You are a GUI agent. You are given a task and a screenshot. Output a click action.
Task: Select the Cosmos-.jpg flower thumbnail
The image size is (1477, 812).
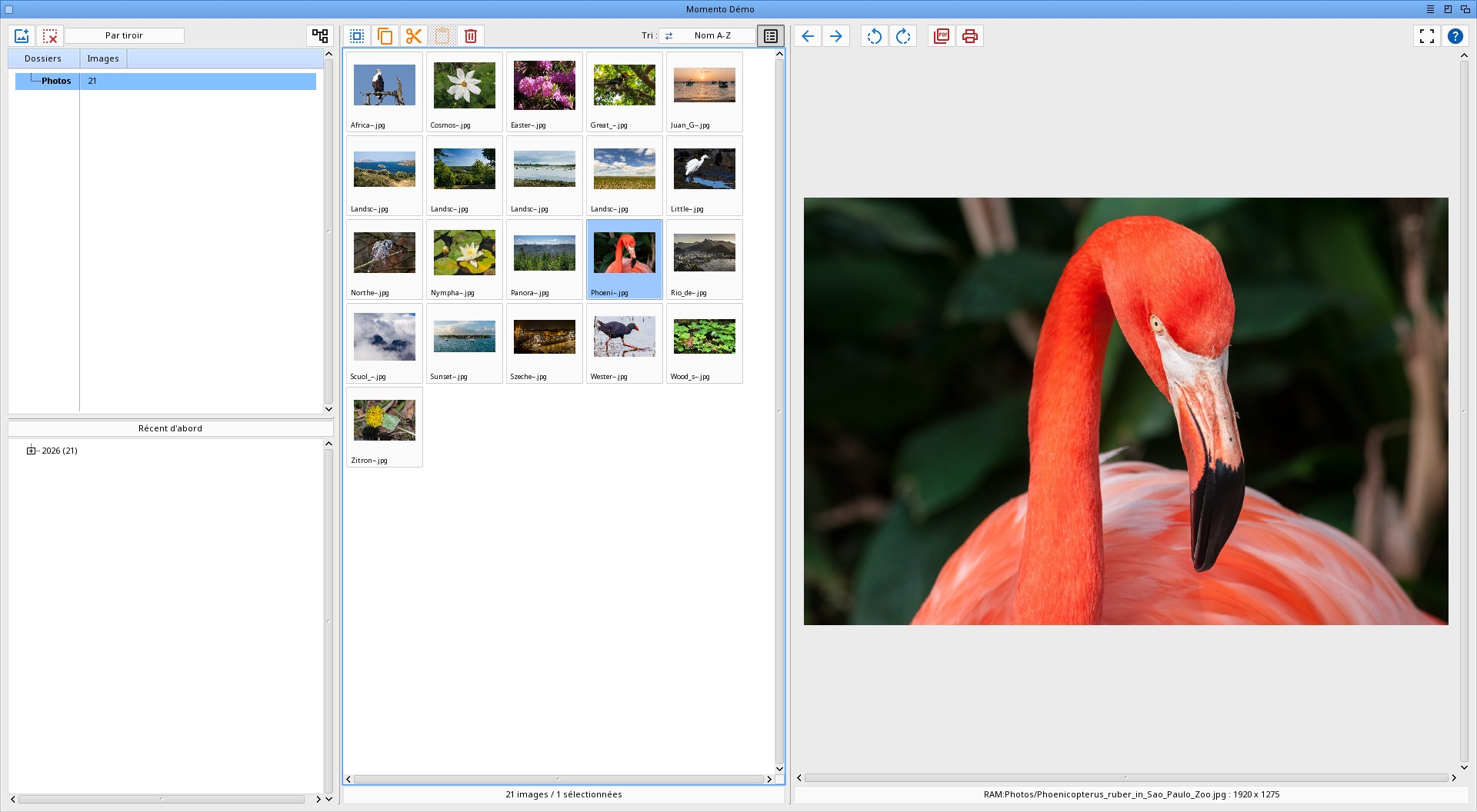click(465, 92)
